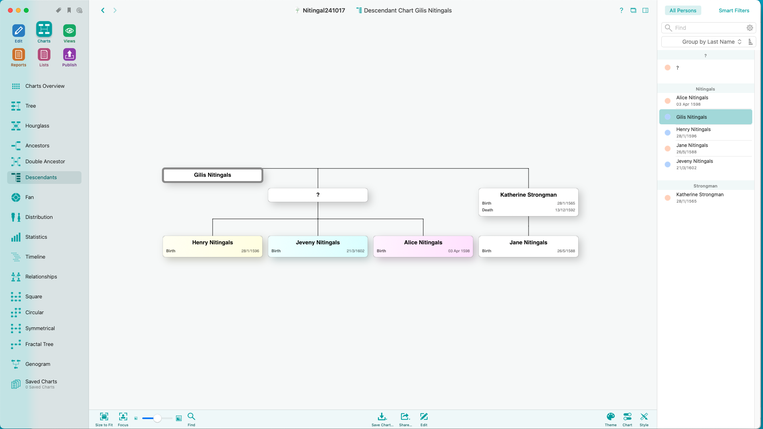The image size is (763, 429).
Task: Click the large zoom-in icon right of slider
Action: [x=179, y=418]
